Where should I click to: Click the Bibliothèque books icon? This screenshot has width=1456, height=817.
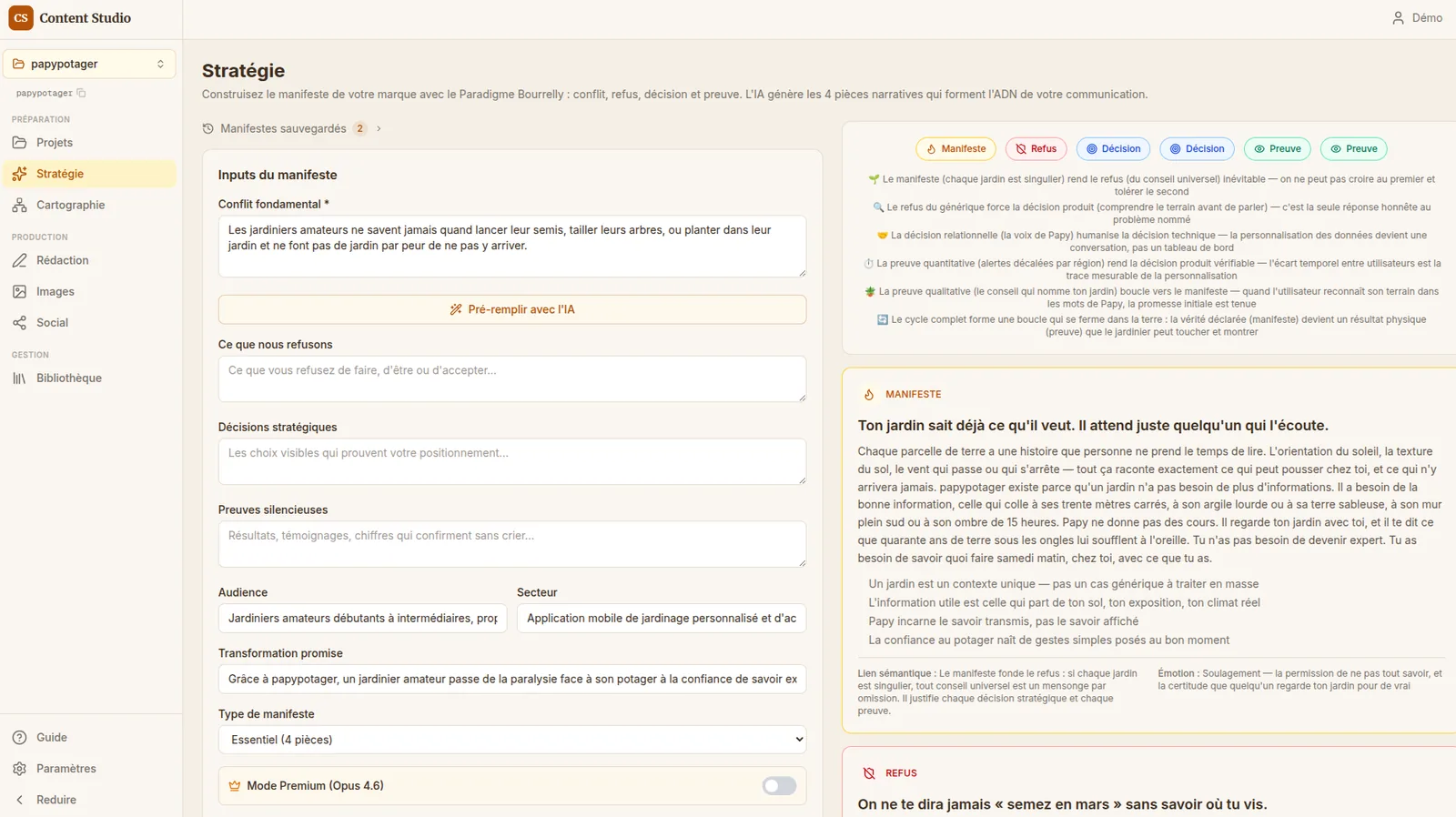click(19, 378)
